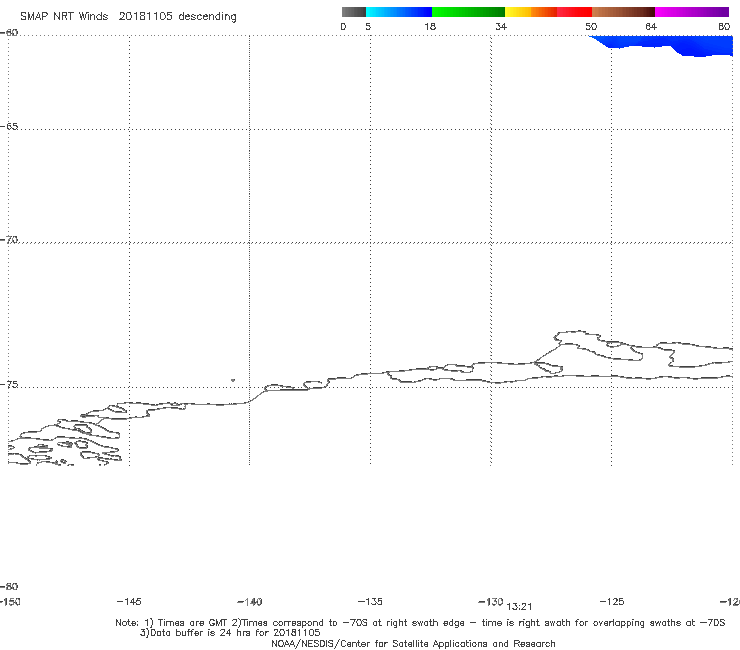This screenshot has width=740, height=650.
Task: Click the color bar minimum label '0'
Action: coord(344,27)
